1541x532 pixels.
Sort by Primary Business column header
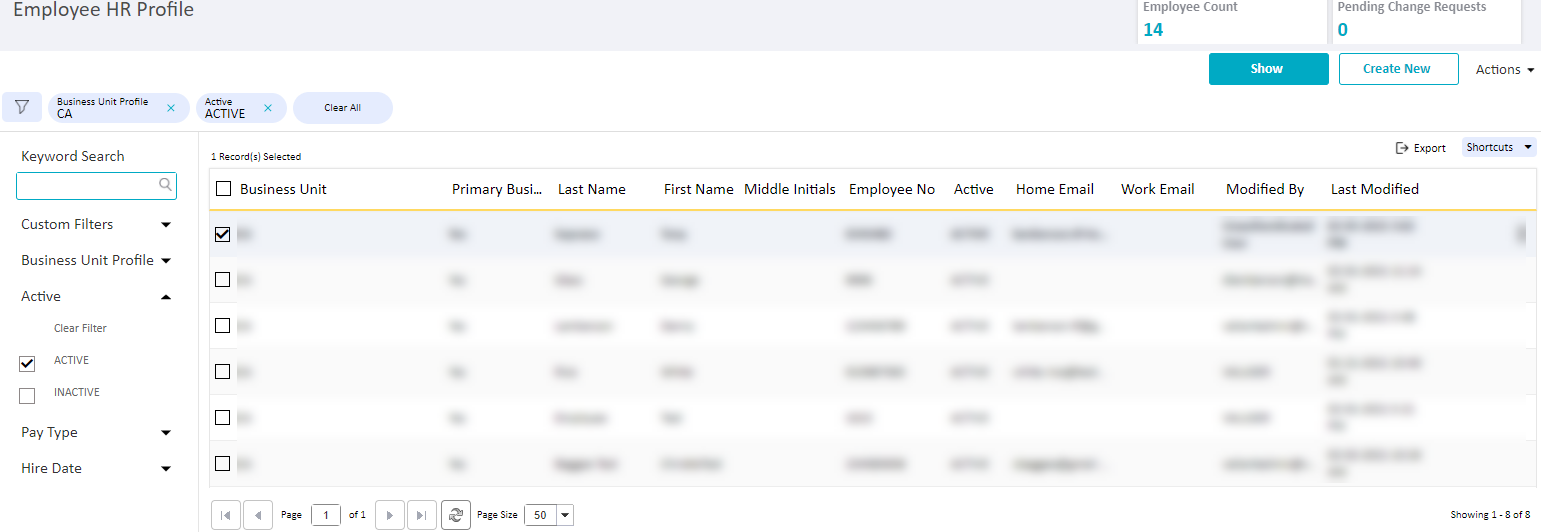point(496,189)
